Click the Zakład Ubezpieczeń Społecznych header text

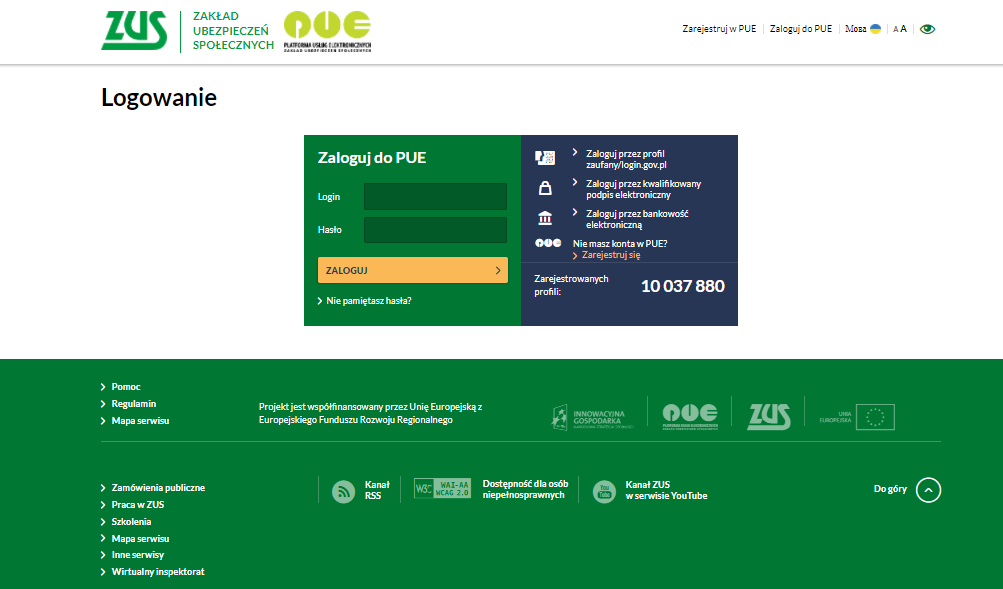pos(233,31)
